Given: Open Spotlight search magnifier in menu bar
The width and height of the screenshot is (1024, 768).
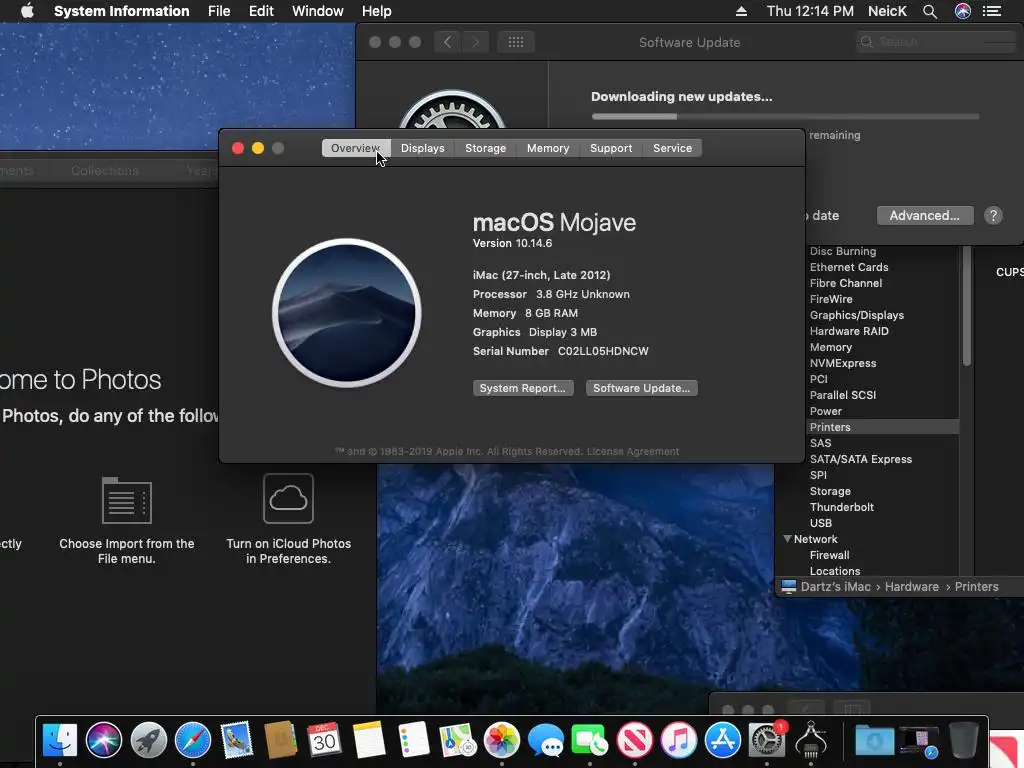Looking at the screenshot, I should (930, 11).
